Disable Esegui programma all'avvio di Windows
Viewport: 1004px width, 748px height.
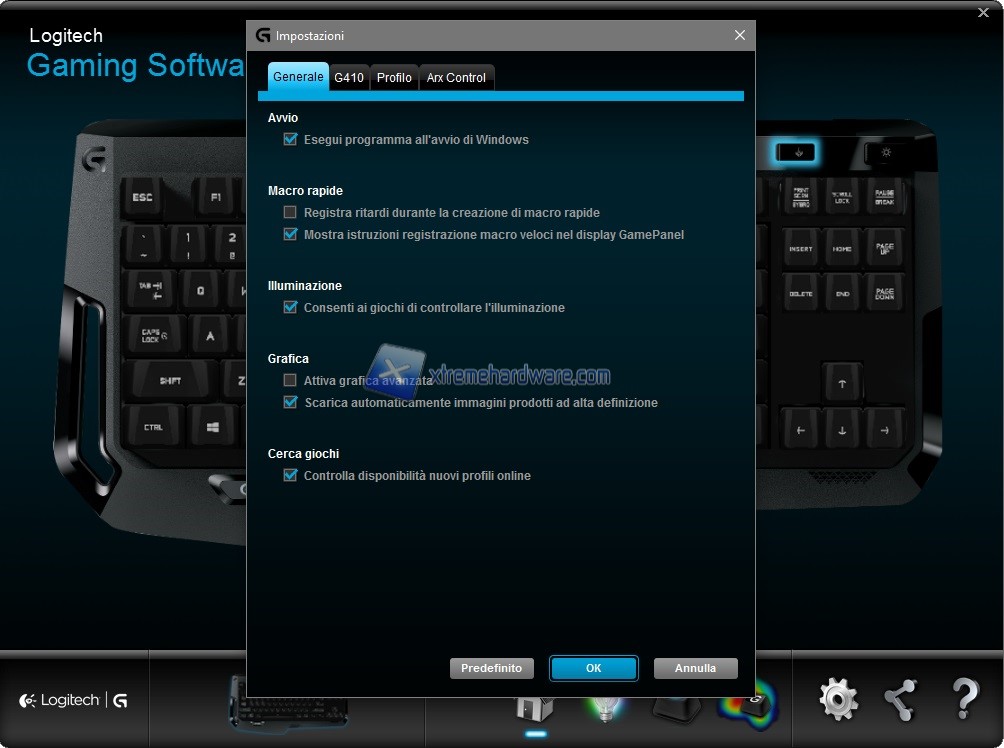[290, 140]
